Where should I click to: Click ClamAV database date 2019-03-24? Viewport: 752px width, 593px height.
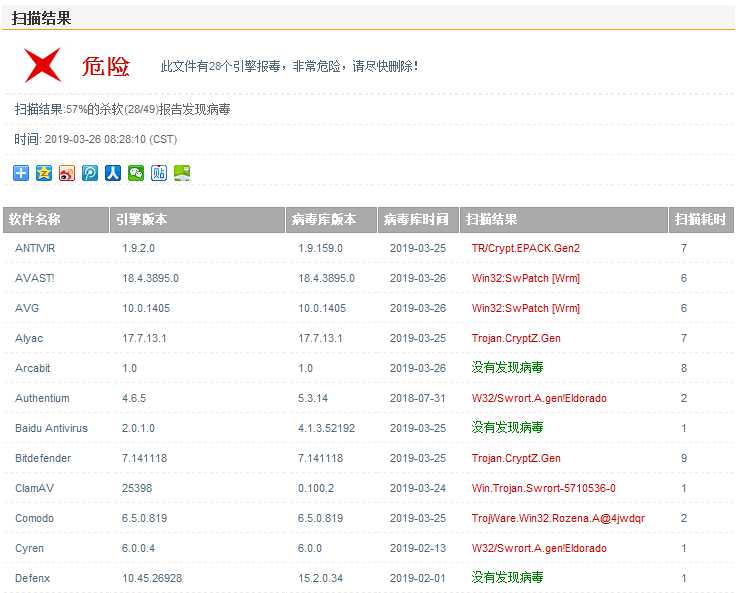point(418,488)
